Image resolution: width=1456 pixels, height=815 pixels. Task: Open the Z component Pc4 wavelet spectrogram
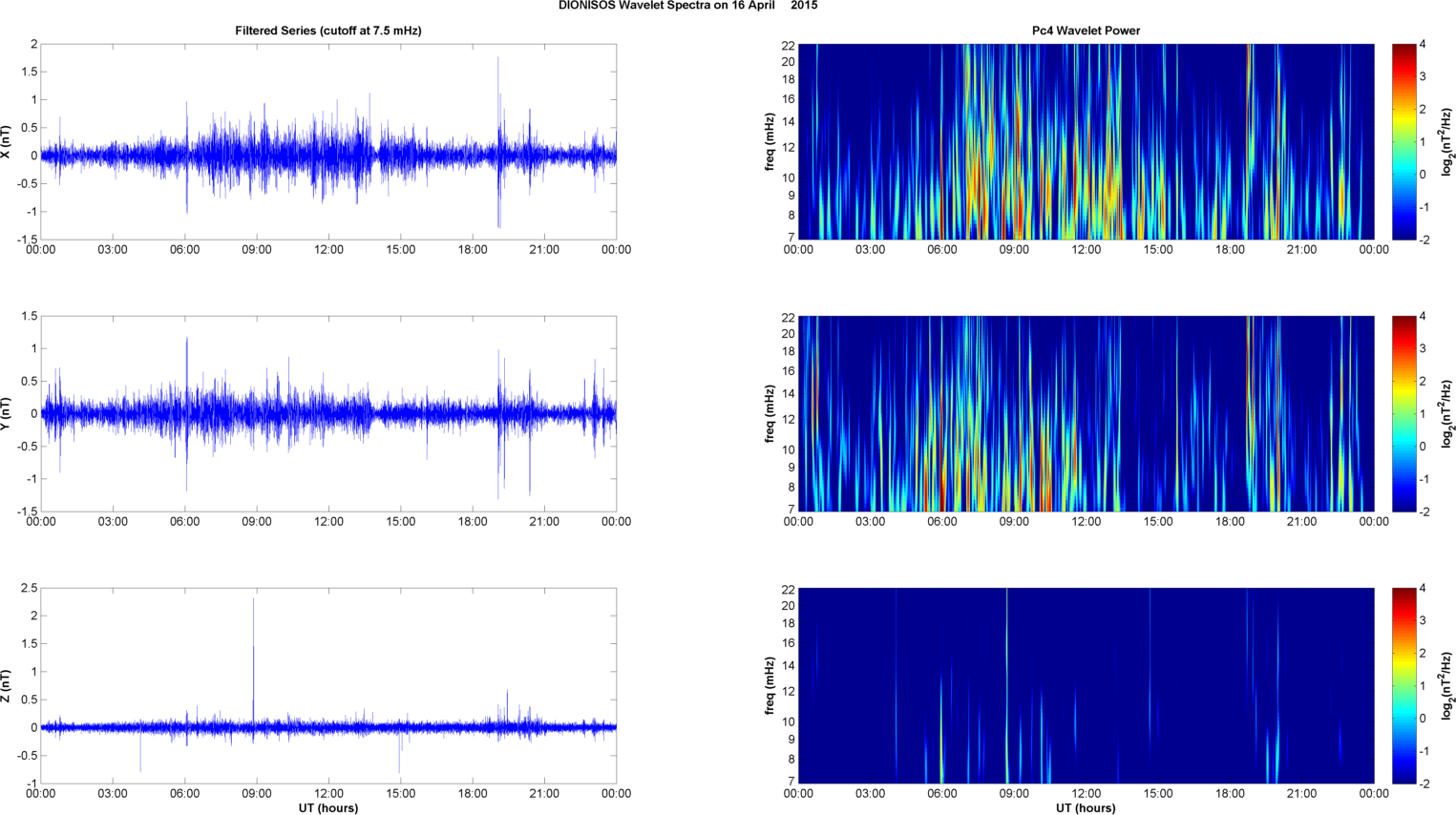1086,686
